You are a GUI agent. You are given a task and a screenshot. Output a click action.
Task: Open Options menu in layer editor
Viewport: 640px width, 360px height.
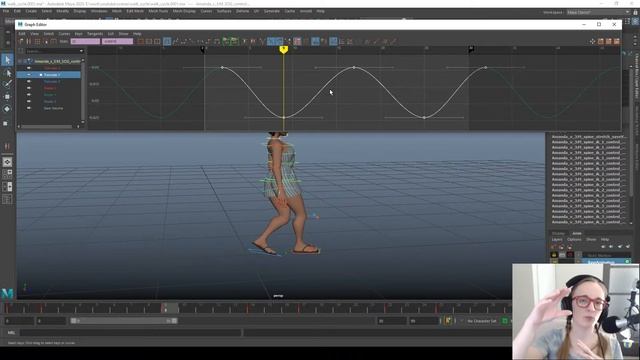coord(574,240)
